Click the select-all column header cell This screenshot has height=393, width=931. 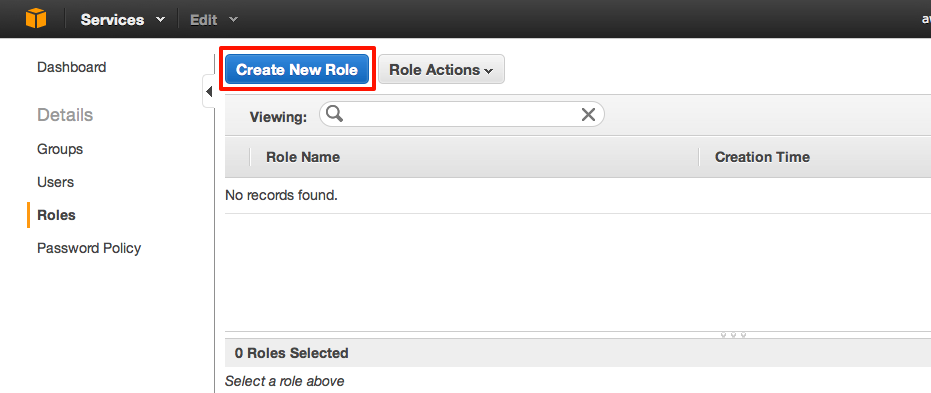coord(238,157)
